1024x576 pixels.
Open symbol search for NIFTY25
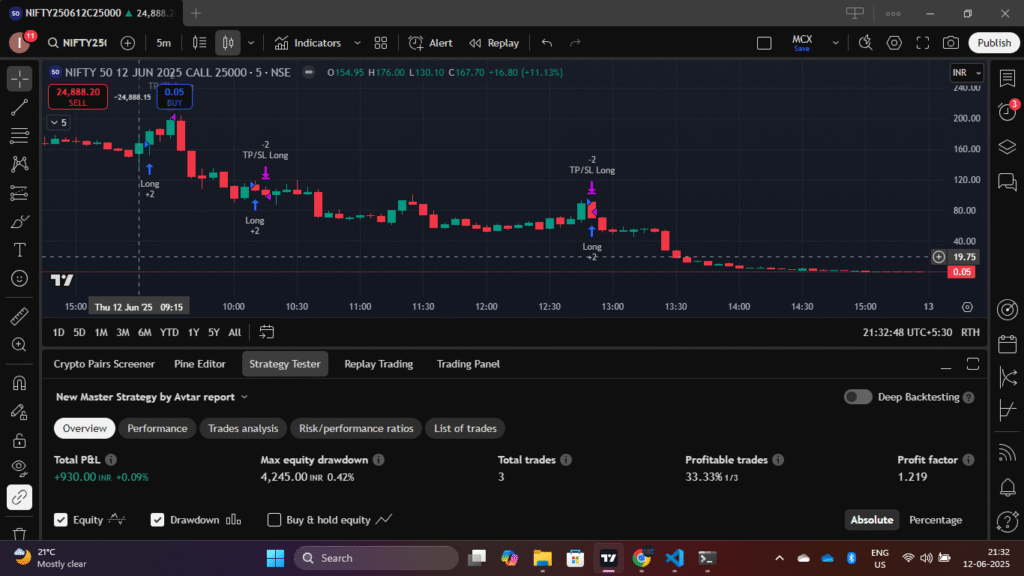(x=77, y=43)
